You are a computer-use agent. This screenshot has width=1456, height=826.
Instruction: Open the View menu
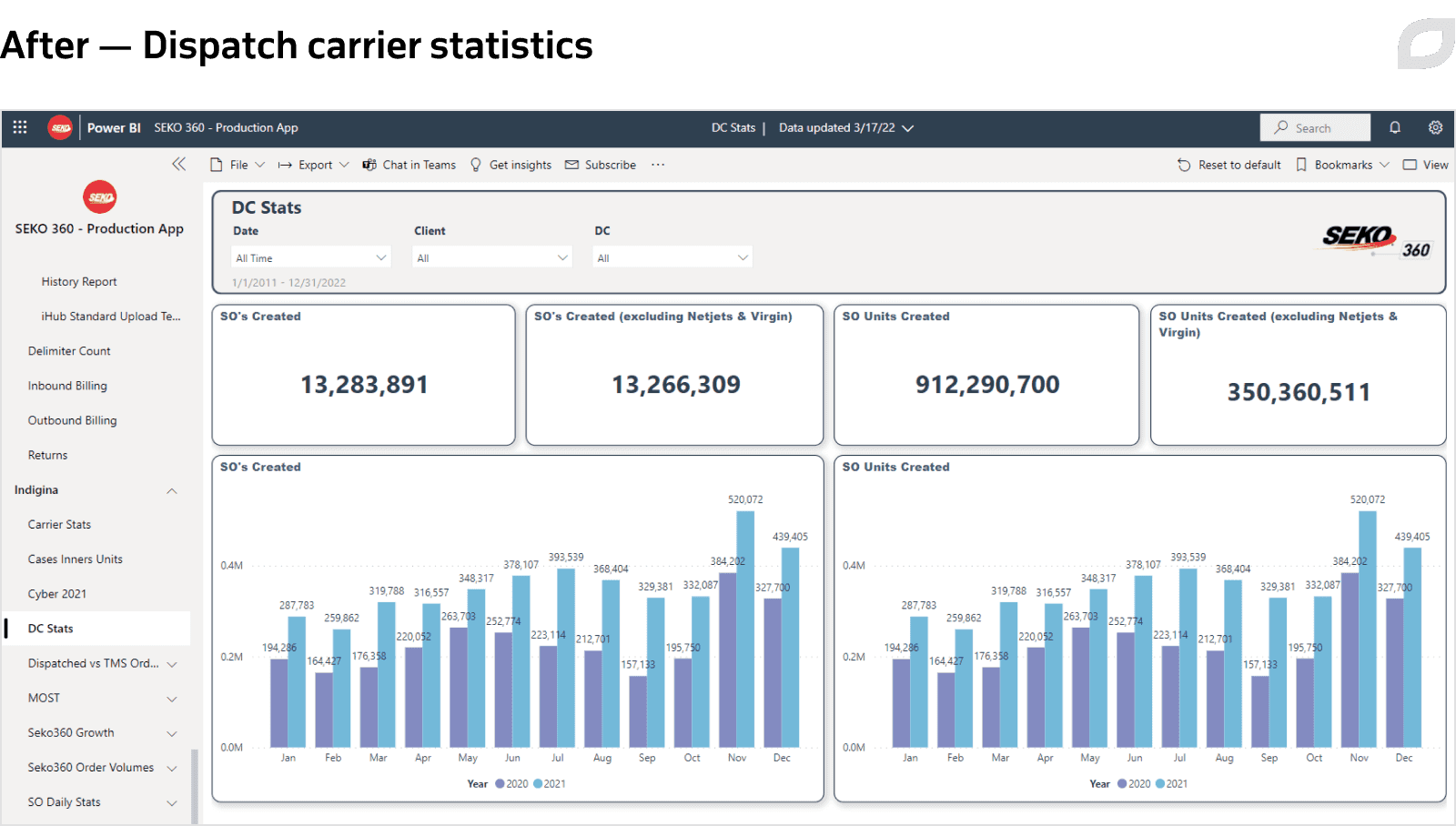point(1425,165)
